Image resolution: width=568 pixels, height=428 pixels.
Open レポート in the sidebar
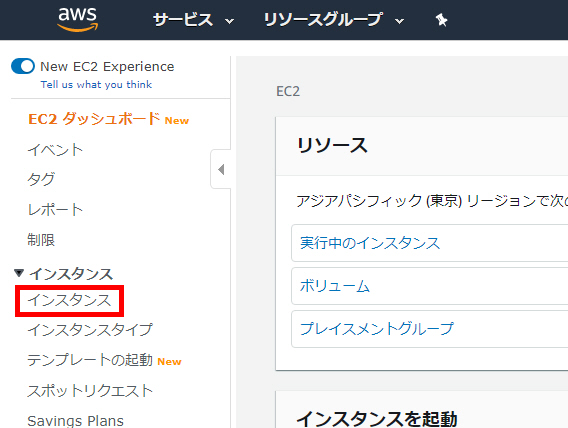point(55,210)
